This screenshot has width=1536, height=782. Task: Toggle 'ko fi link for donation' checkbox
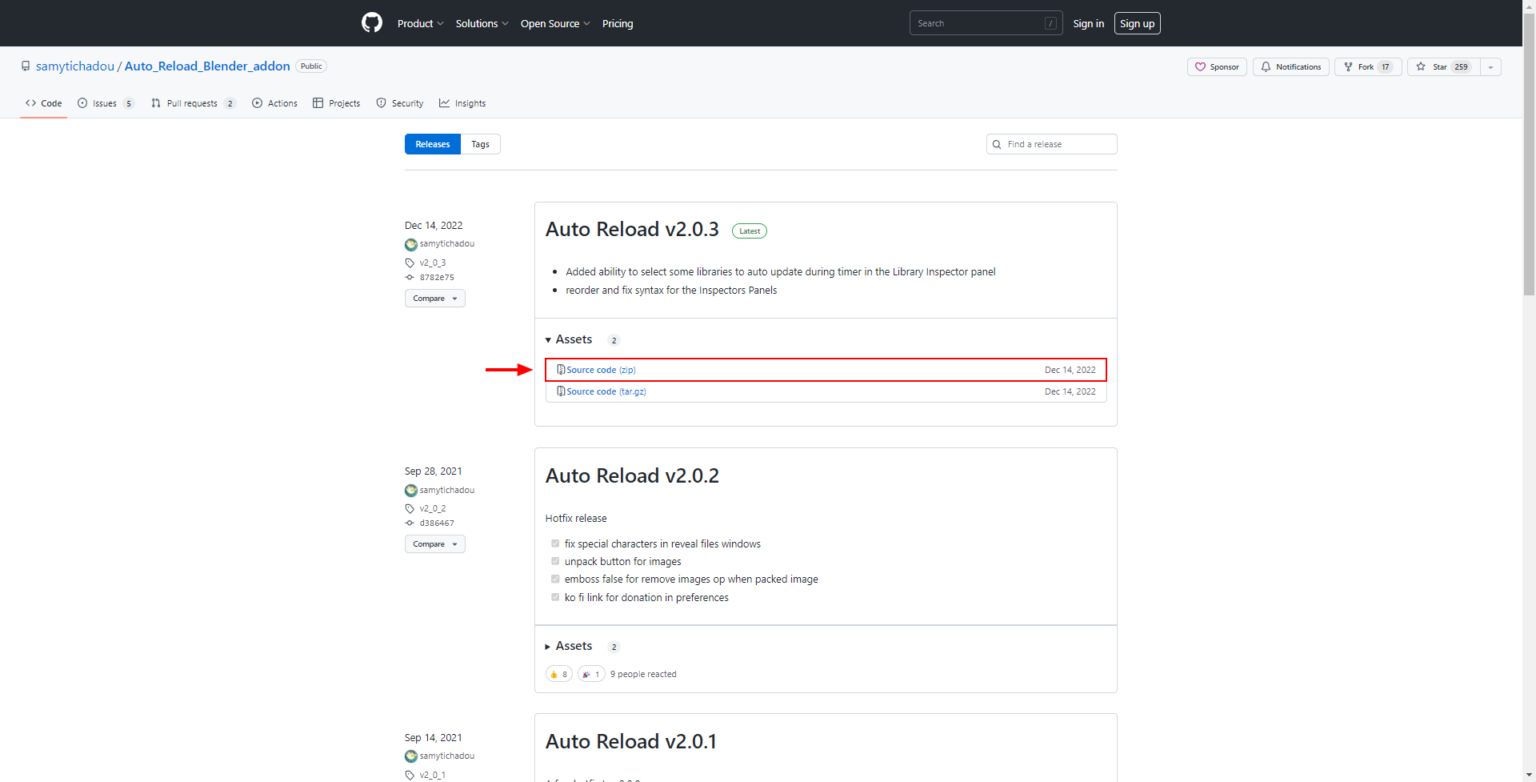tap(555, 598)
